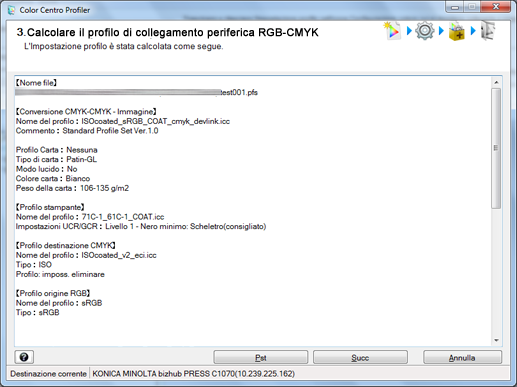Go back with the Pst button
Viewport: 517px width, 387px height.
tap(261, 357)
